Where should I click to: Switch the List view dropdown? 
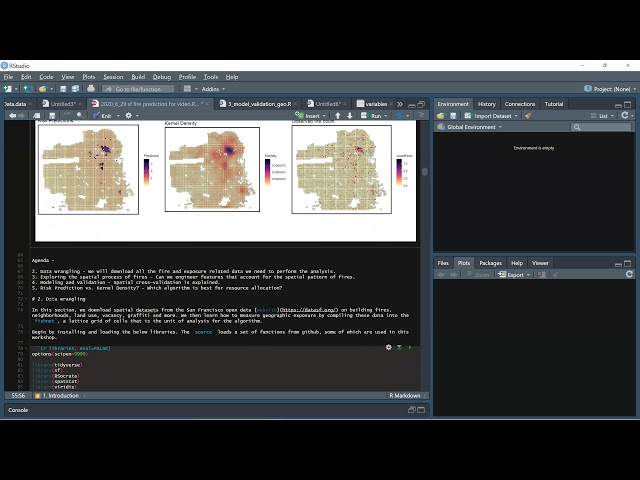click(602, 116)
